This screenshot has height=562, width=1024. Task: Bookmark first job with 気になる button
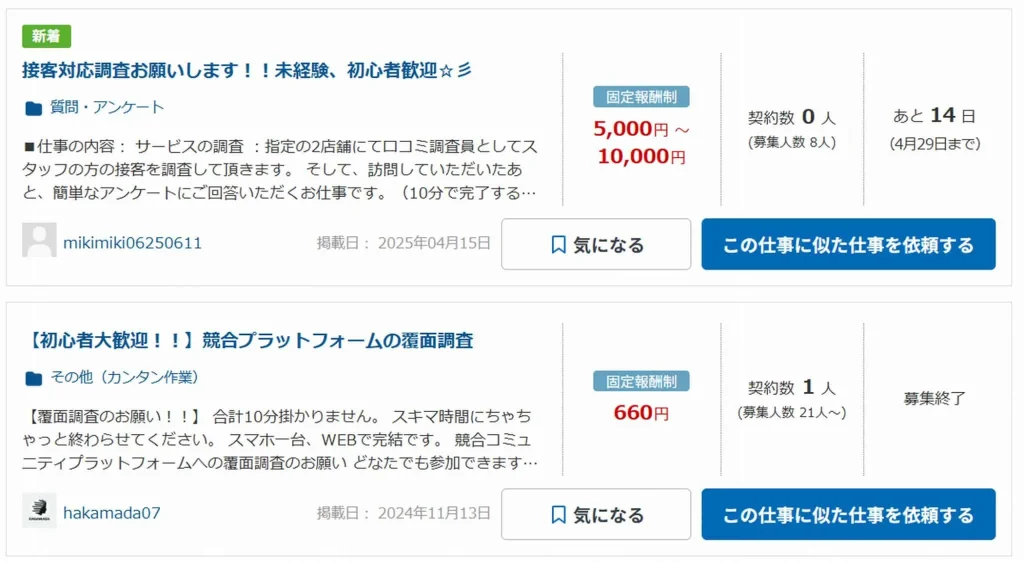tap(596, 244)
